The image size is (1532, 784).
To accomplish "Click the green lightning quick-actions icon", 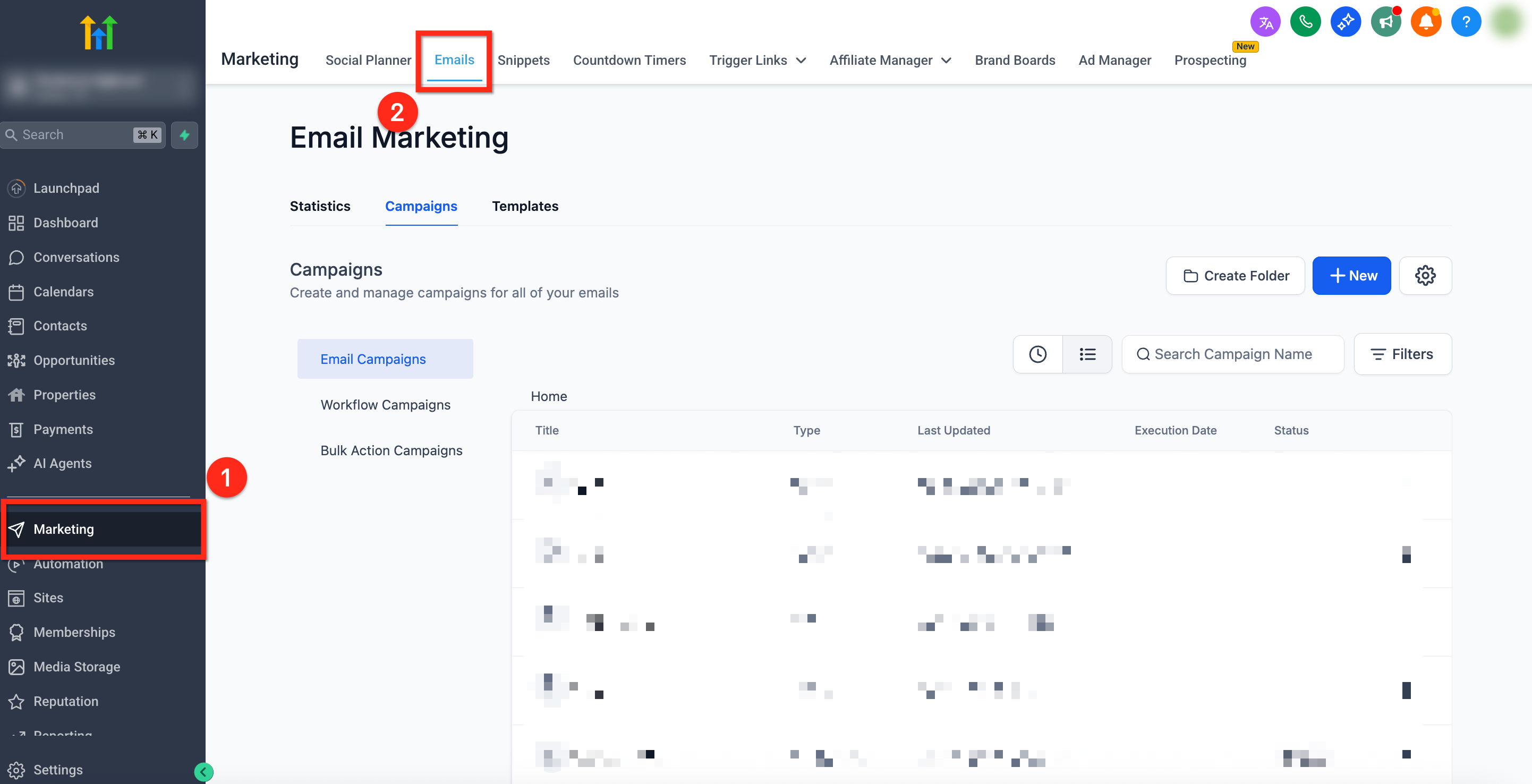I will [184, 135].
